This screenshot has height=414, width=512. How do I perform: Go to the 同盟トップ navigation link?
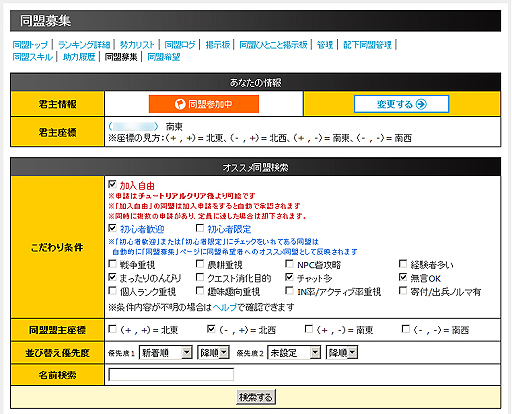tap(30, 45)
